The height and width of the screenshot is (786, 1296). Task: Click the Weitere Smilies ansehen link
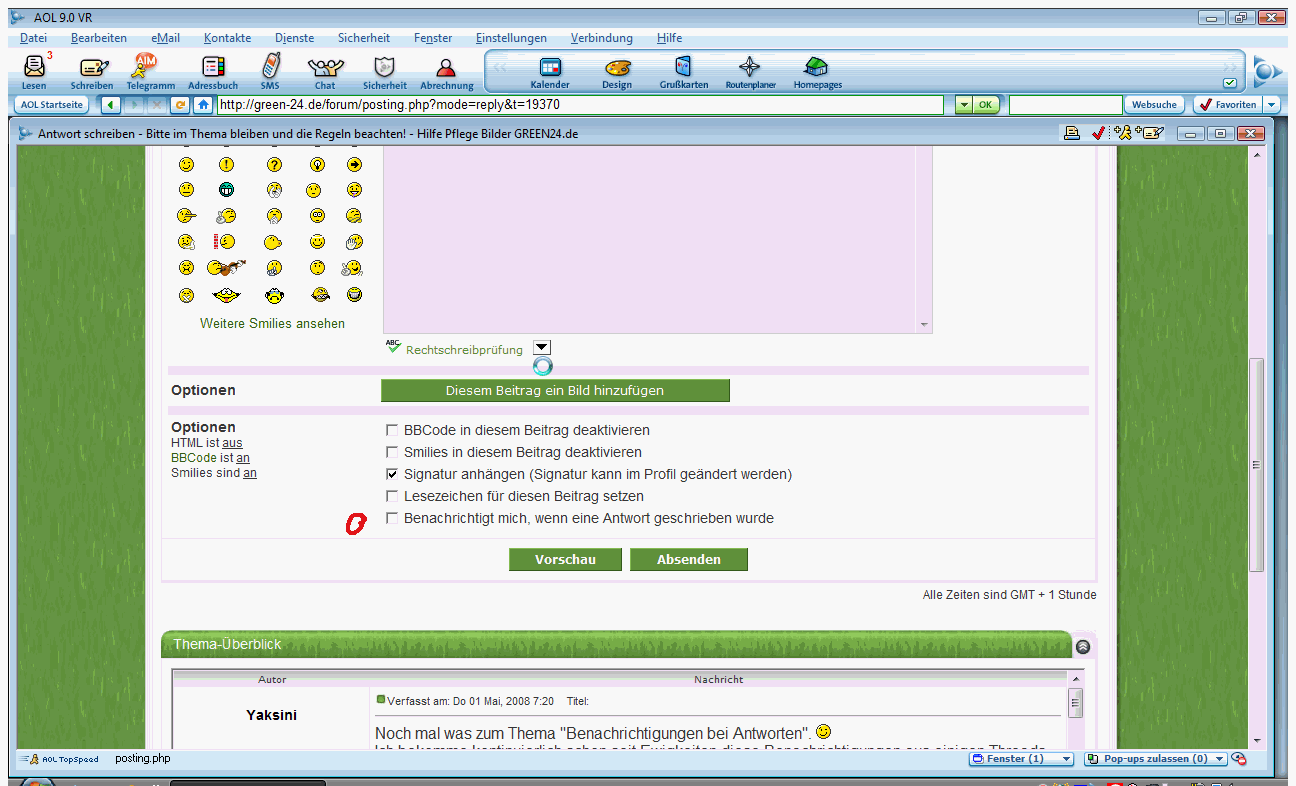point(272,324)
